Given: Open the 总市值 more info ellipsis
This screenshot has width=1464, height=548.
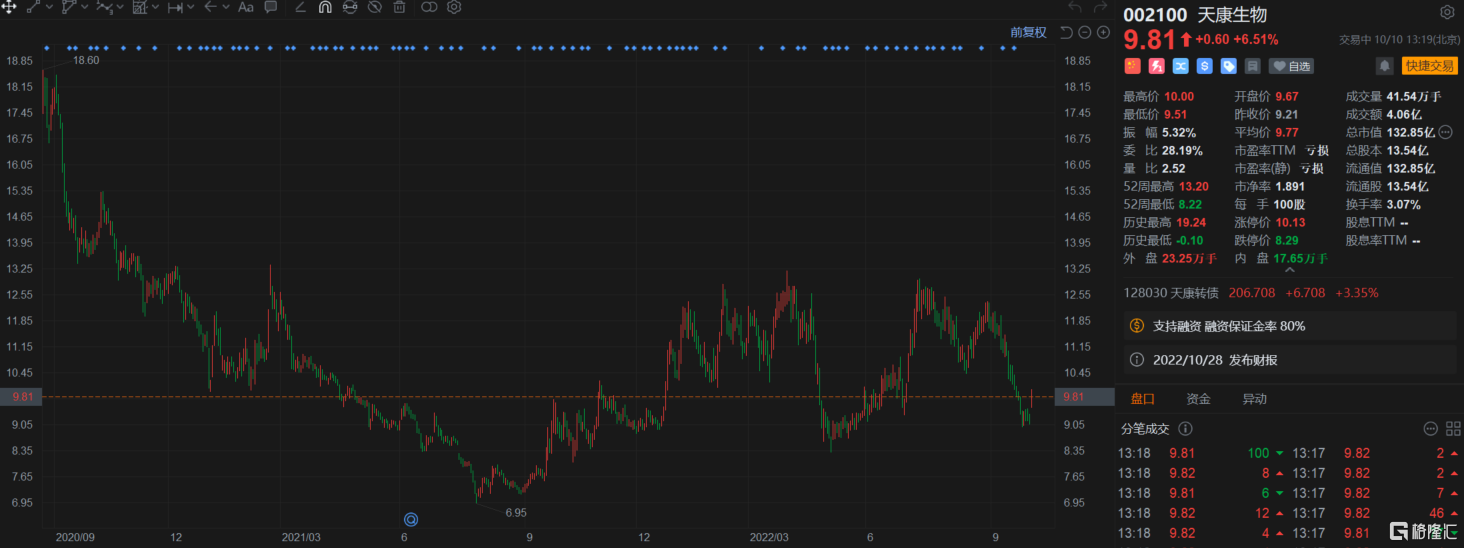Looking at the screenshot, I should (1446, 132).
